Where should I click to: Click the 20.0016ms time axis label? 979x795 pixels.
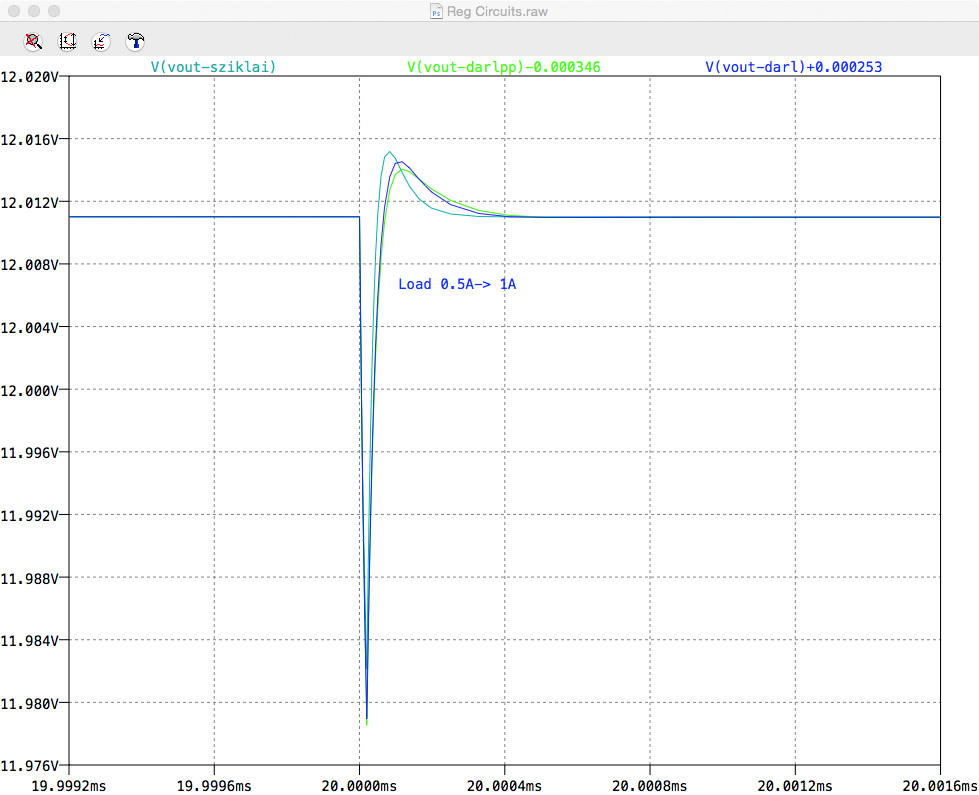(940, 786)
